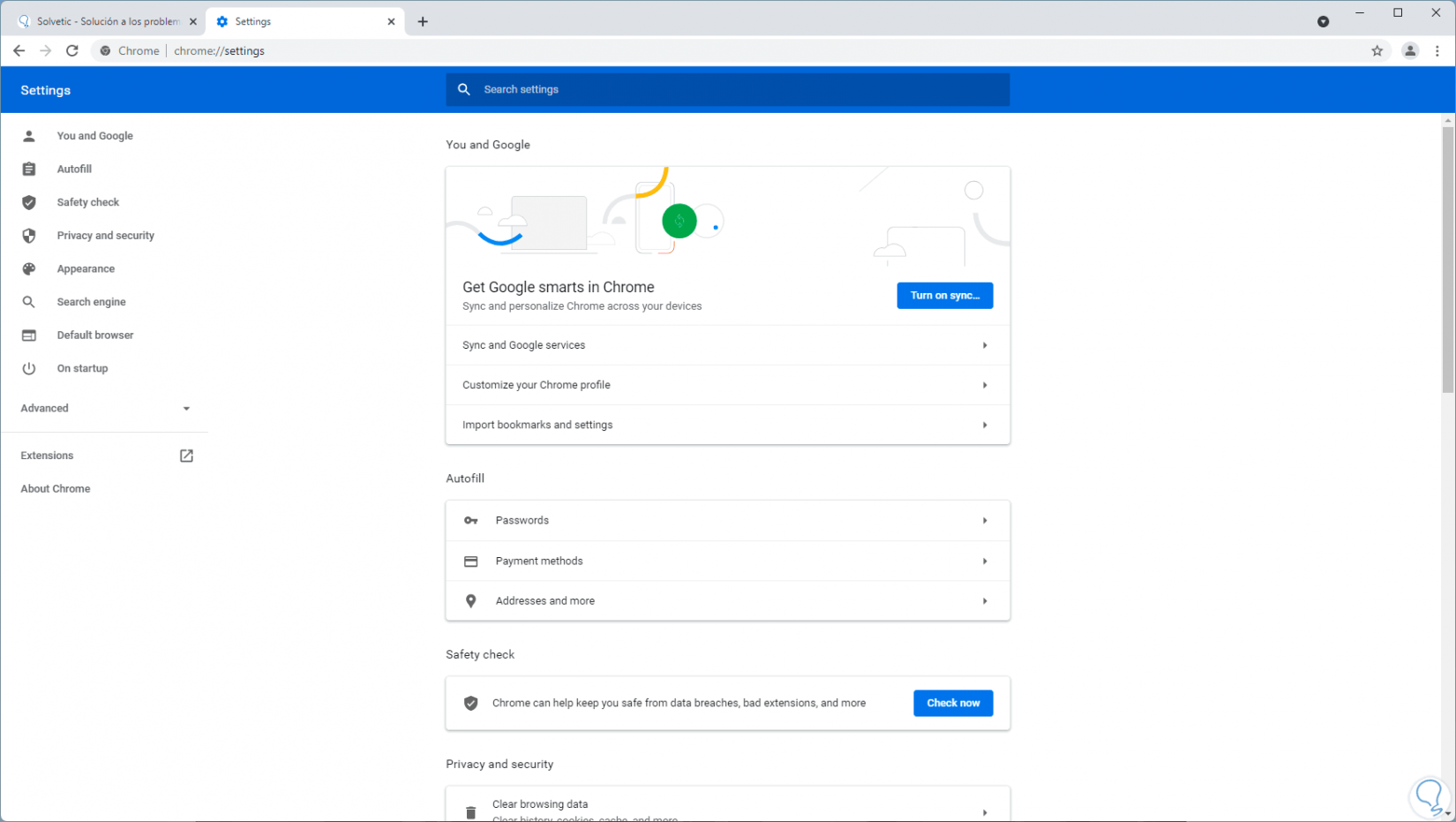Maximize the Chrome window
The height and width of the screenshot is (822, 1456).
pyautogui.click(x=1398, y=12)
